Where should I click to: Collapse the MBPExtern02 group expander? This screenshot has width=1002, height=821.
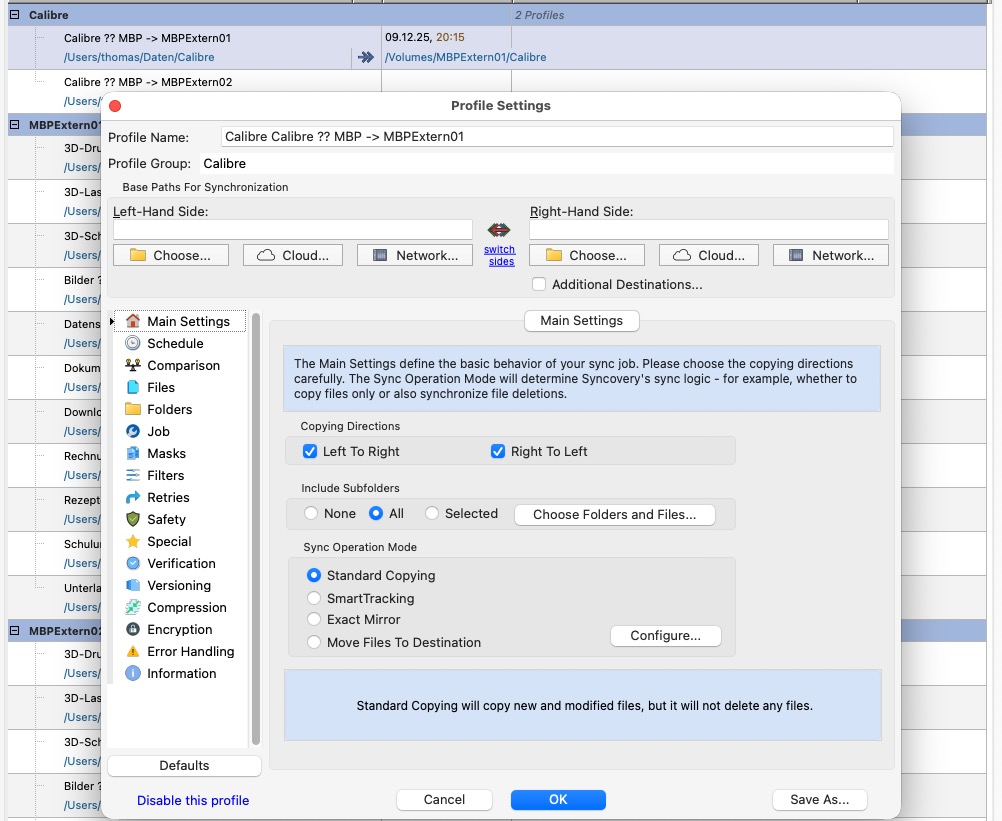tap(15, 631)
